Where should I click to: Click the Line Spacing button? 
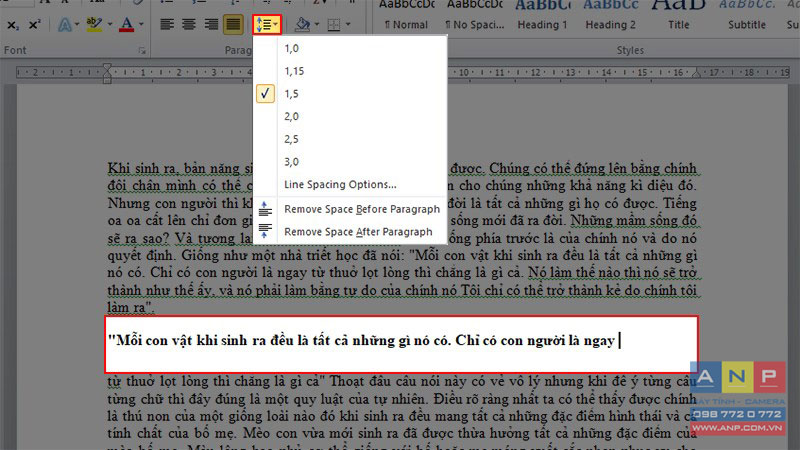click(x=267, y=24)
